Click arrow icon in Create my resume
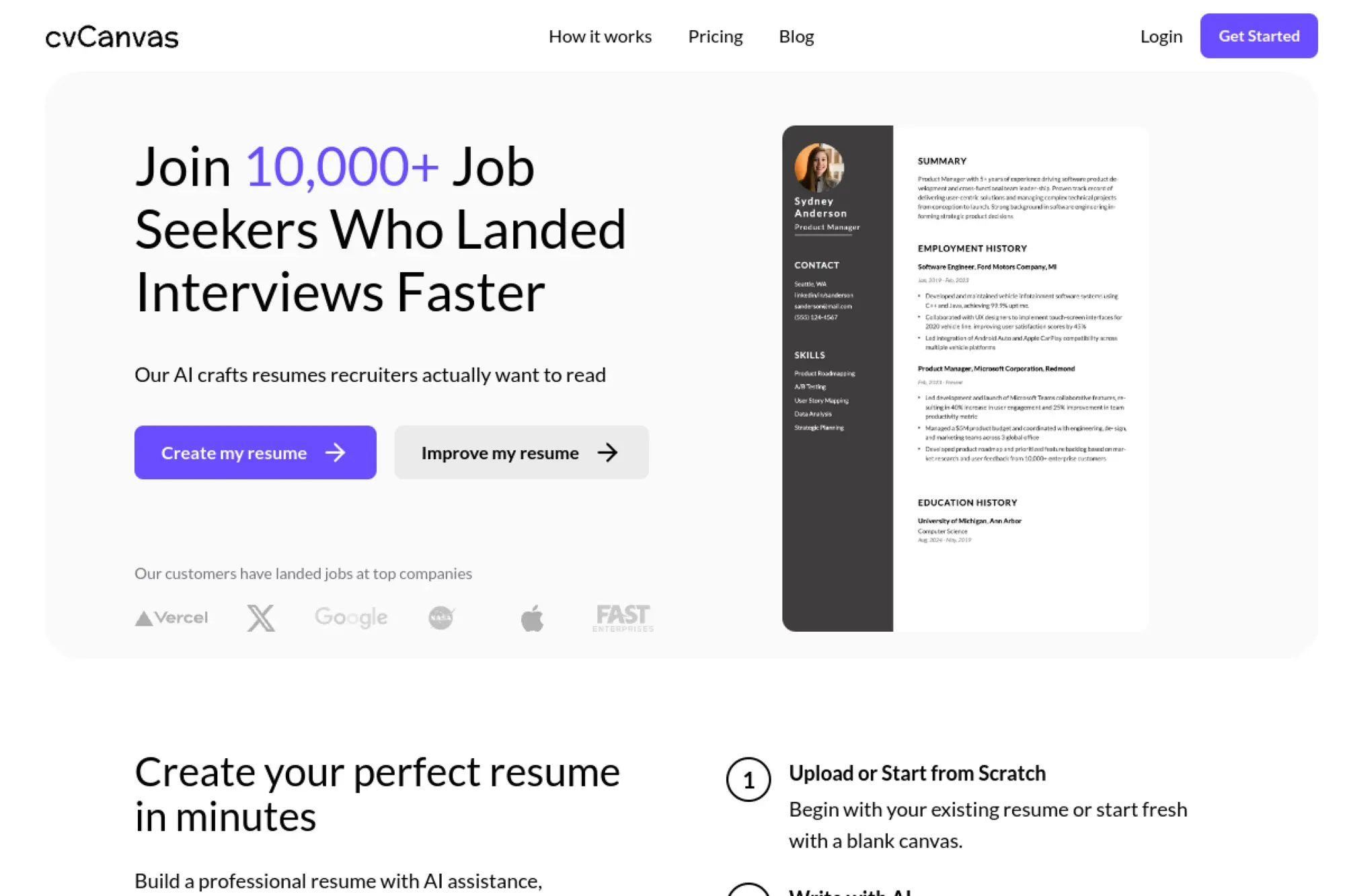This screenshot has width=1345, height=896. coord(335,452)
